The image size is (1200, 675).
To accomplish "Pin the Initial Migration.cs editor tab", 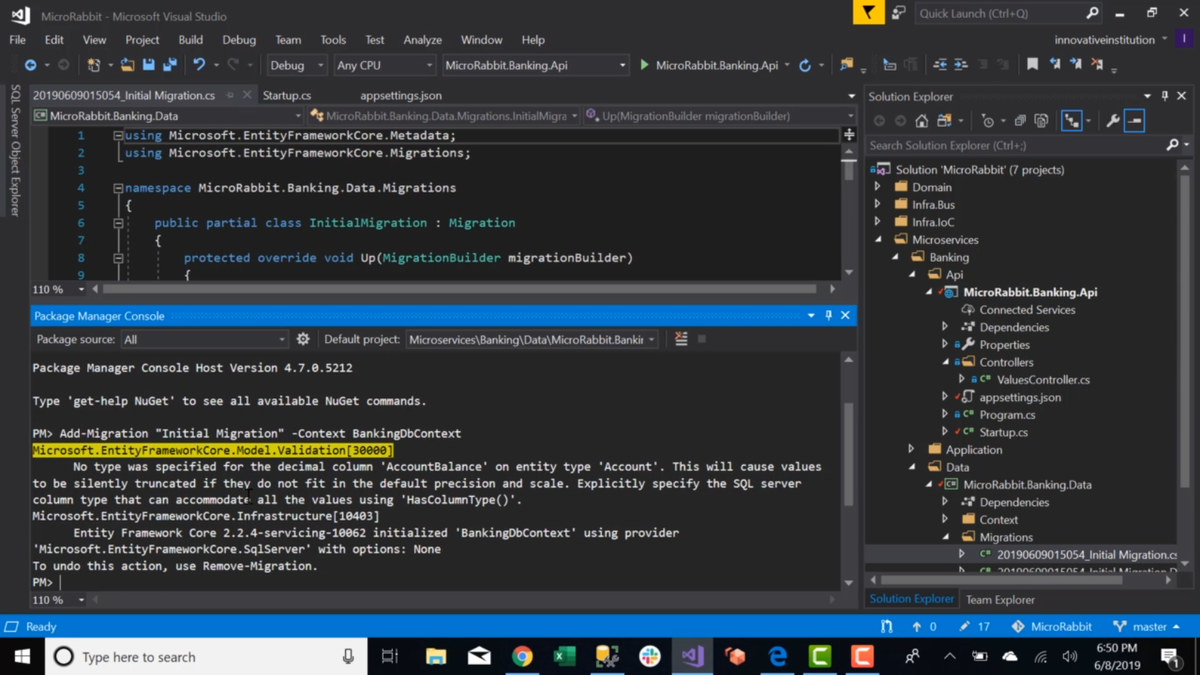I will (230, 95).
